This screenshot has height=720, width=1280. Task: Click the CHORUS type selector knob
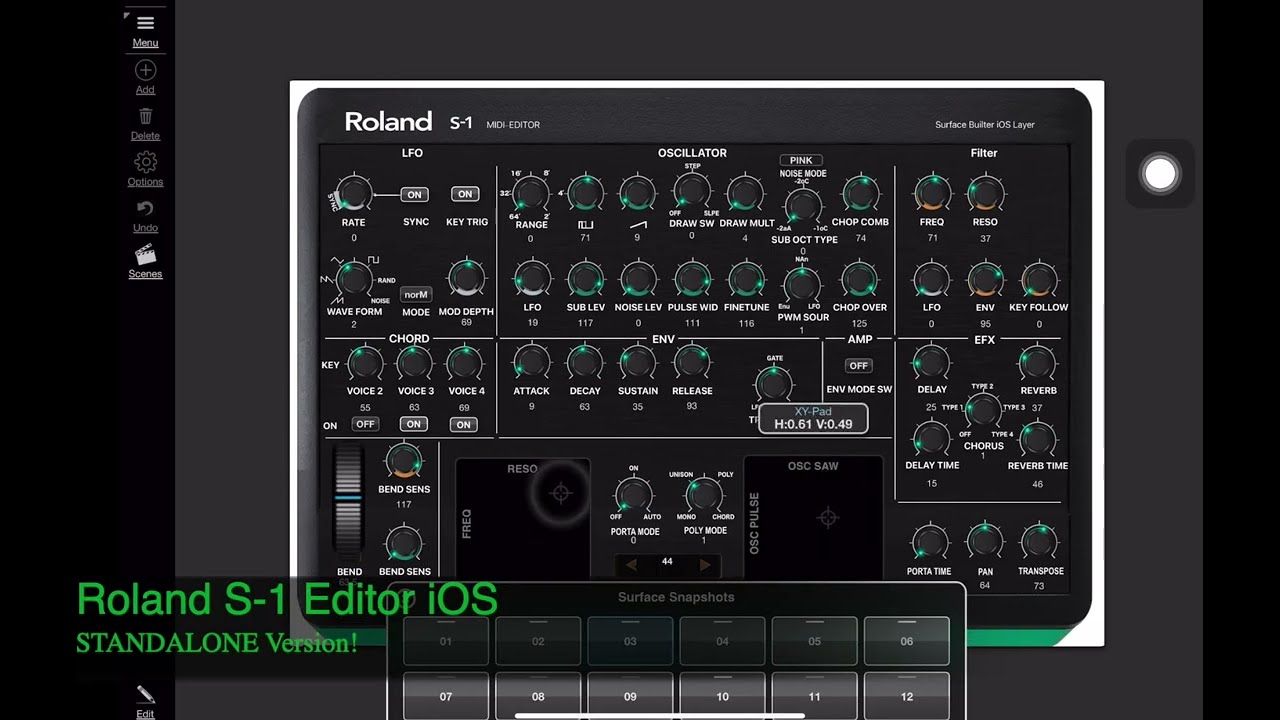tap(983, 410)
